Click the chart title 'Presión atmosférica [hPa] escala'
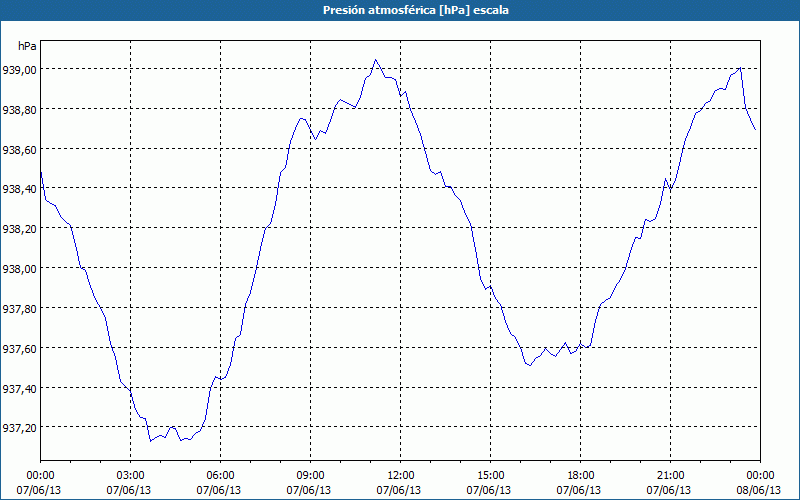 pos(416,10)
